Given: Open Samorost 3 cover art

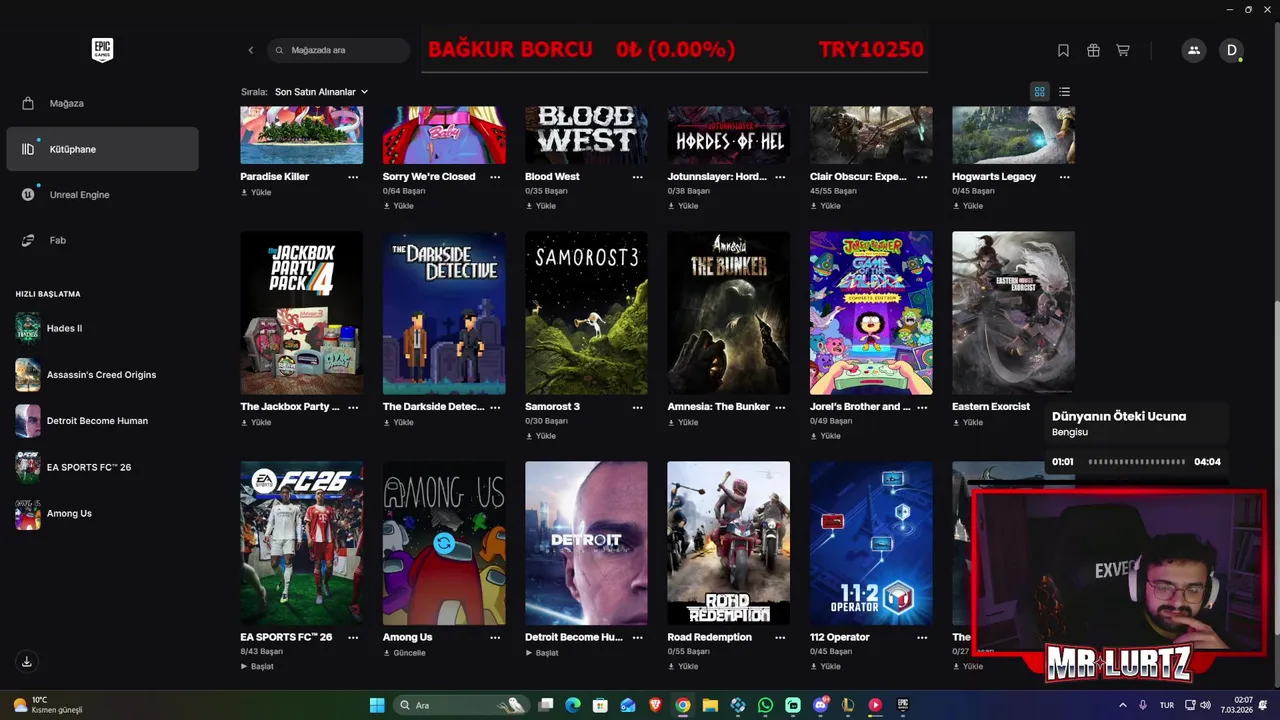Looking at the screenshot, I should point(586,313).
